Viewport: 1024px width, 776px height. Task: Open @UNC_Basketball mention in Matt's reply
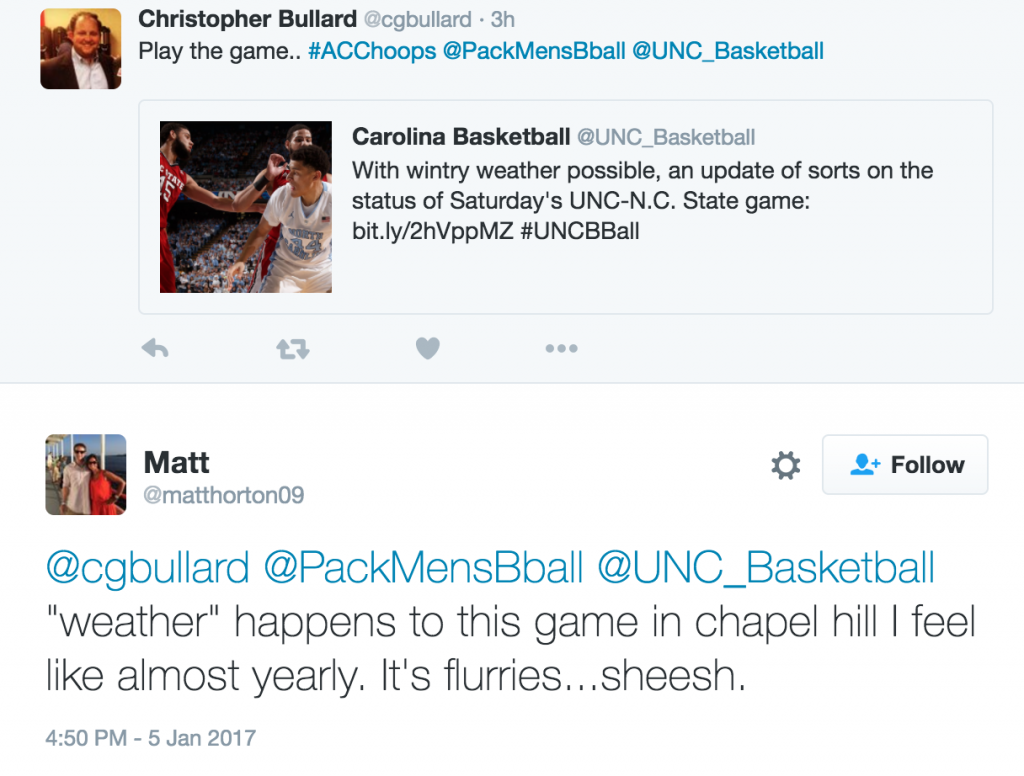coord(766,568)
